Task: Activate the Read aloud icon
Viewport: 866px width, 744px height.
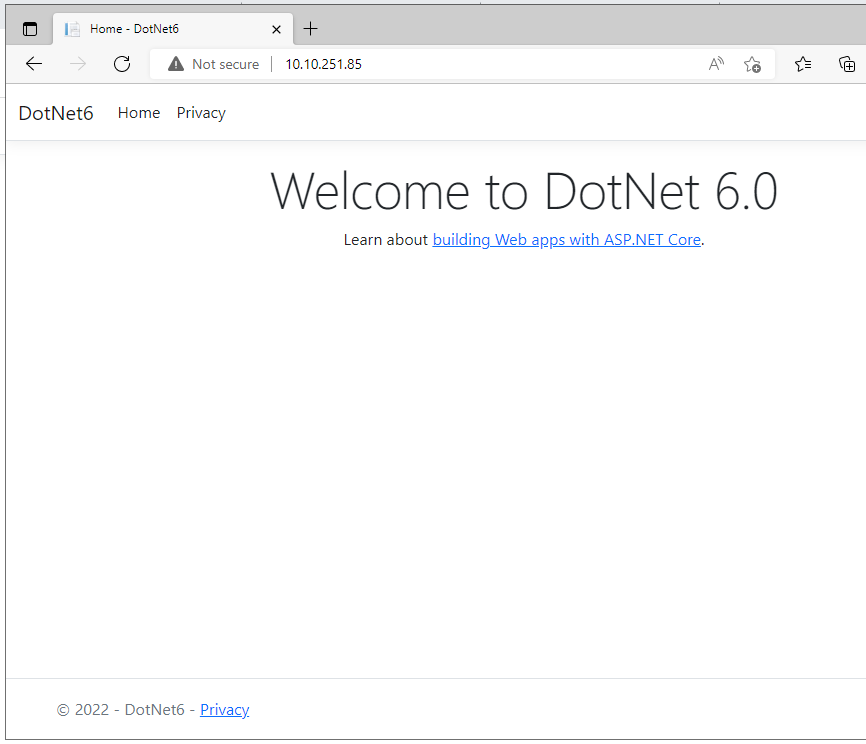Action: [716, 64]
